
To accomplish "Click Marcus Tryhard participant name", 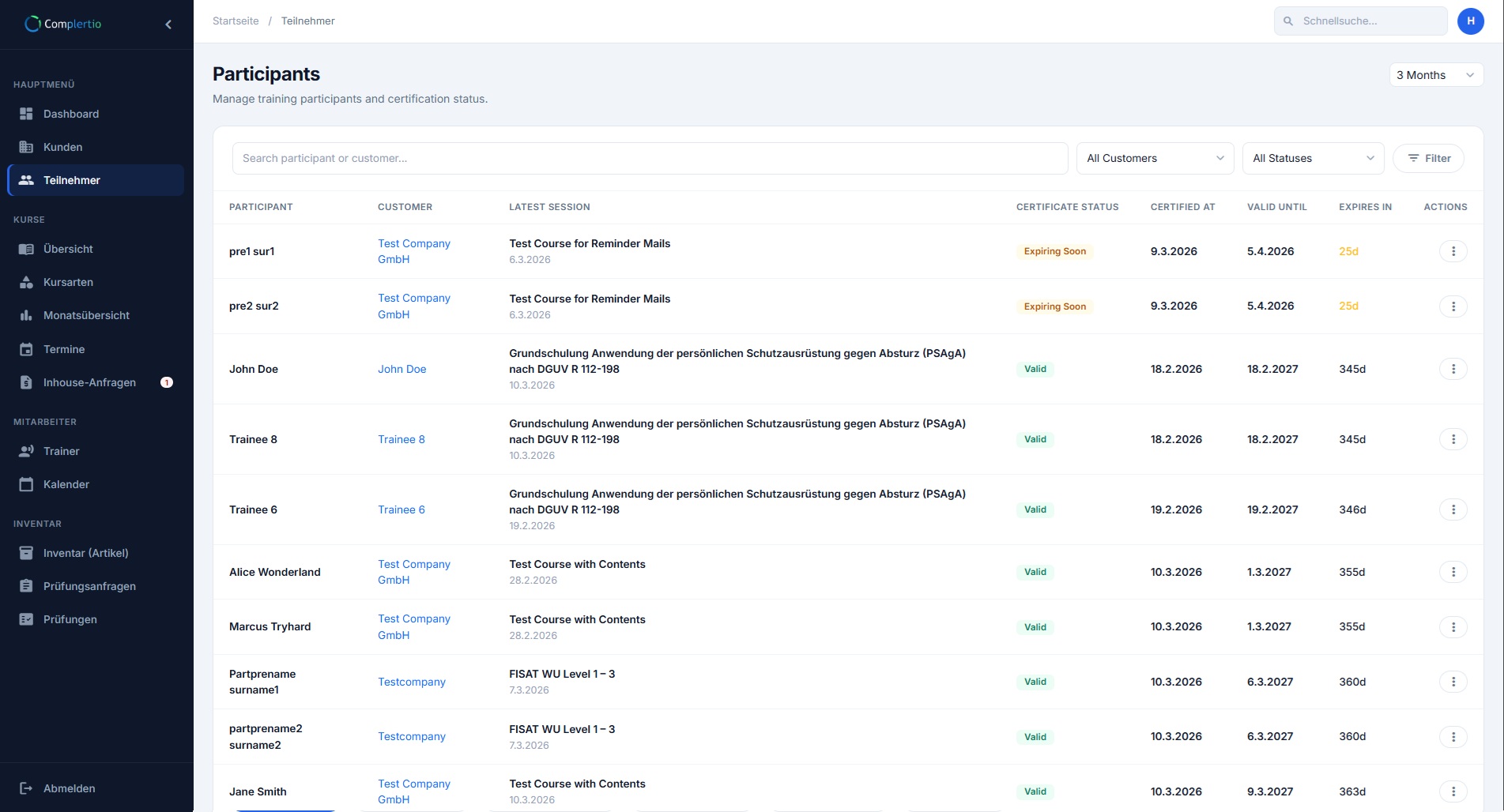I will click(270, 626).
